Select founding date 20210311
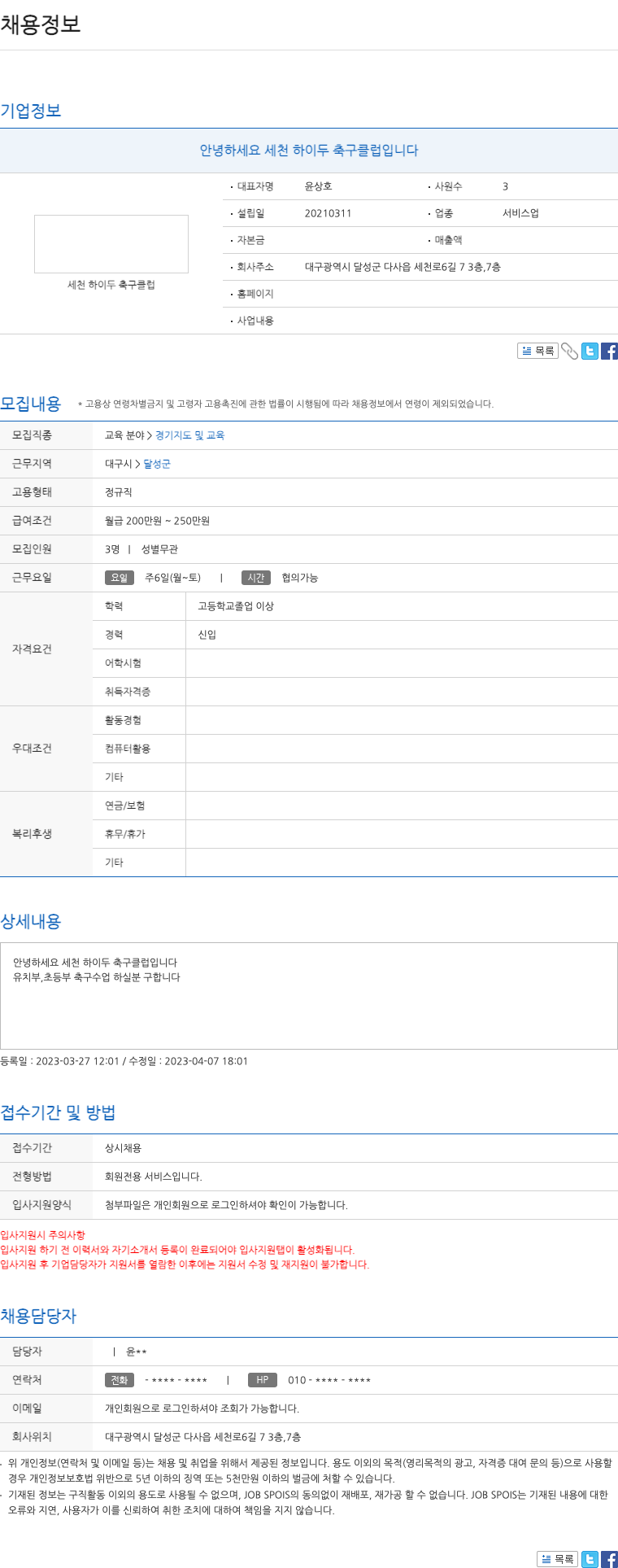This screenshot has height=1568, width=618. pos(328,213)
